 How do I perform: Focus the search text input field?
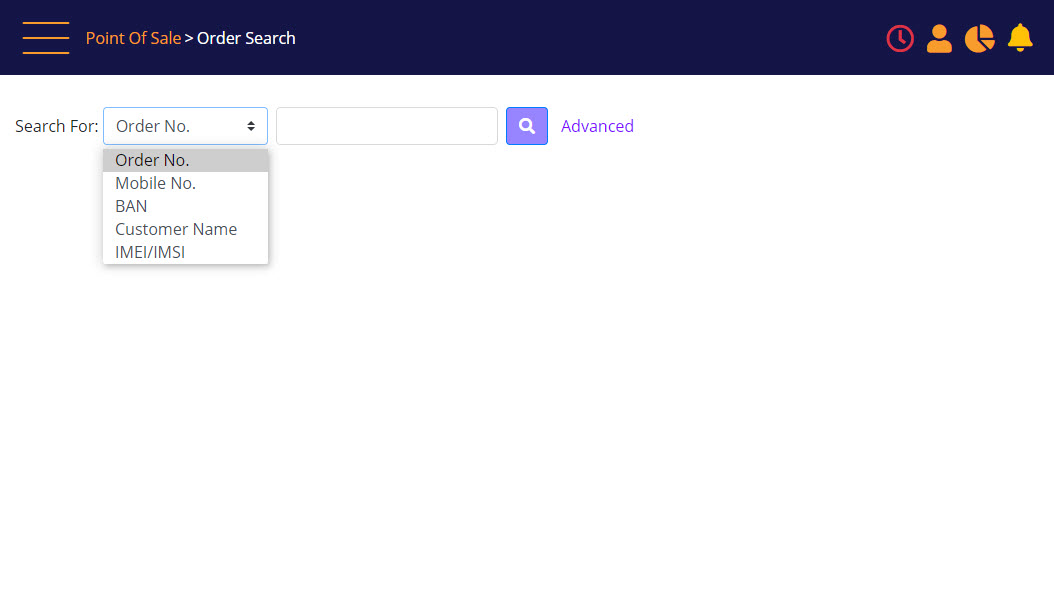387,126
